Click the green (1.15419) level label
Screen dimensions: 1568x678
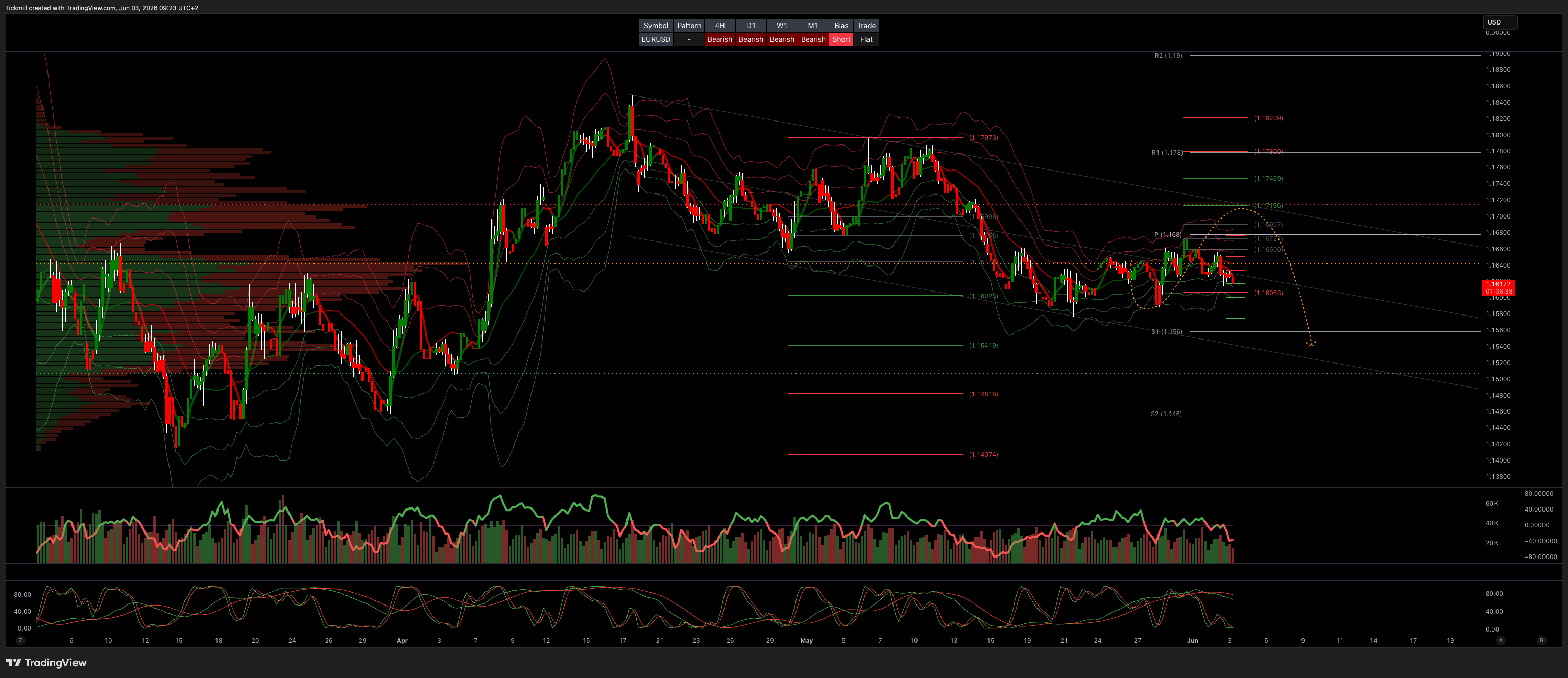coord(983,345)
